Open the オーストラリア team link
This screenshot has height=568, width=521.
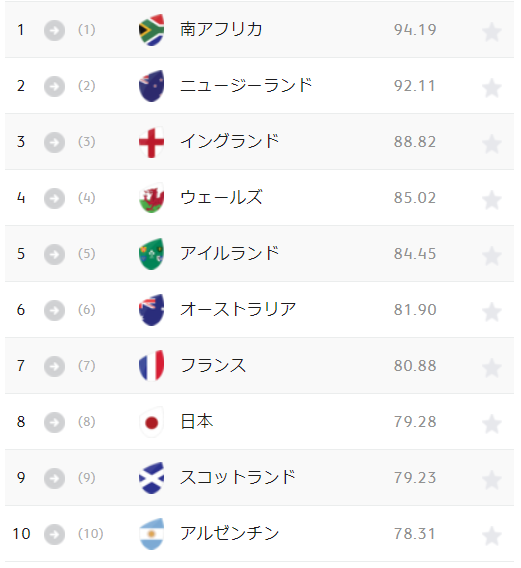click(238, 310)
